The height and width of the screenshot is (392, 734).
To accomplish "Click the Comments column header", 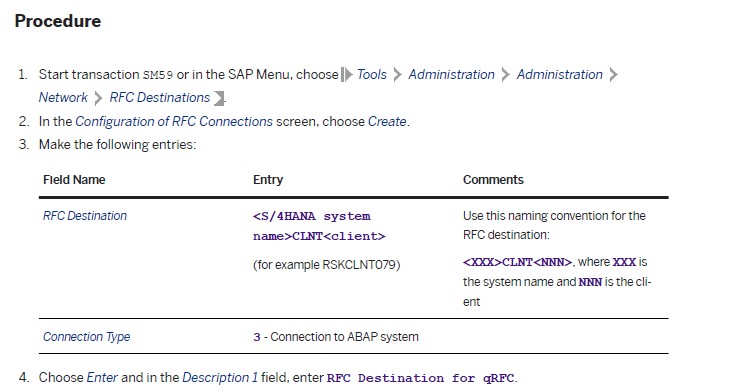I will pyautogui.click(x=493, y=180).
